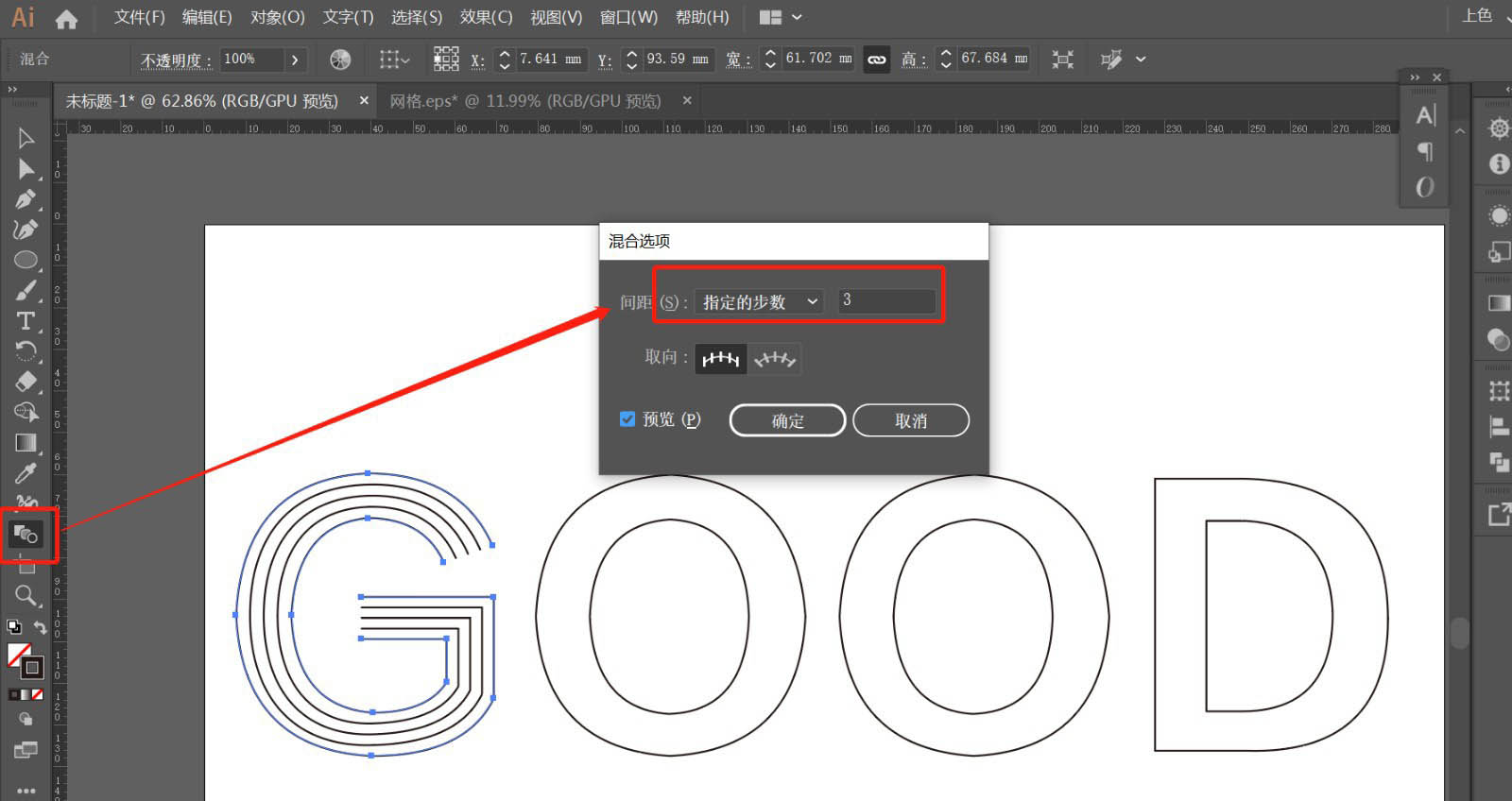The height and width of the screenshot is (801, 1512).
Task: Toggle constrain width and height proportions link
Action: [877, 60]
